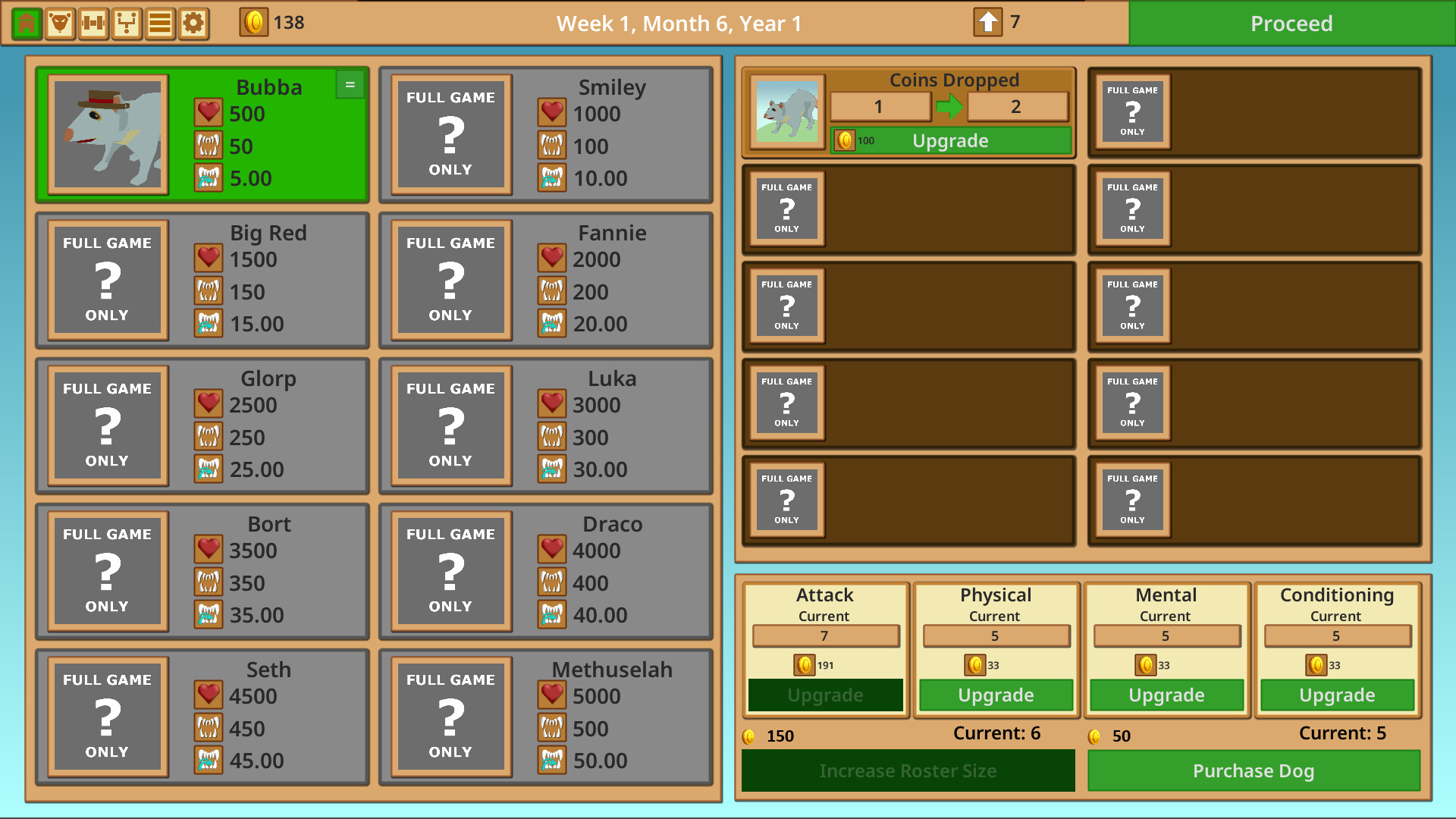Click Purchase Dog for 50 coins
Image resolution: width=1456 pixels, height=819 pixels.
[1253, 770]
